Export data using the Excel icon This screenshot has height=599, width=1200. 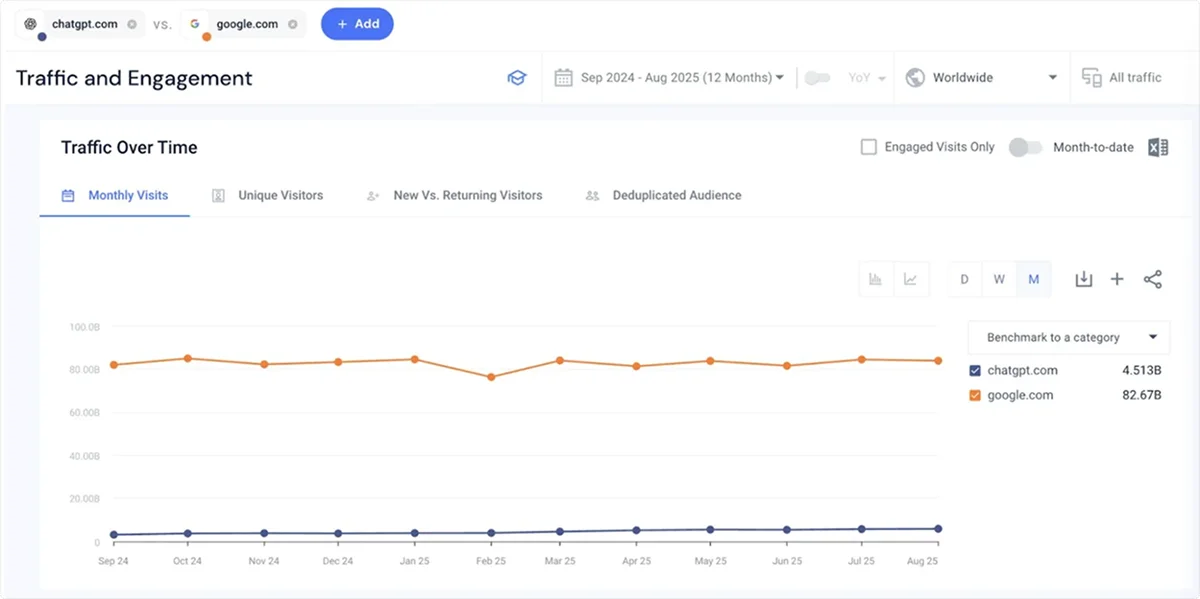click(1158, 146)
